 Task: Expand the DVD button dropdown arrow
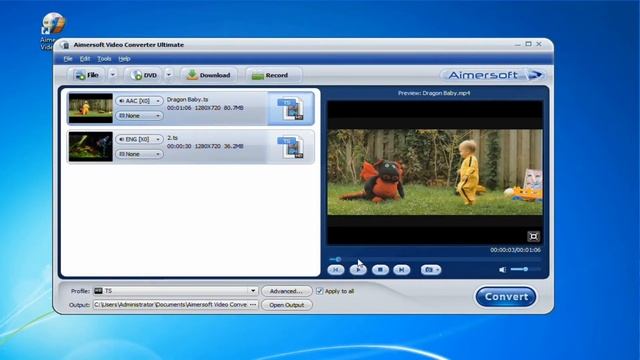pyautogui.click(x=169, y=75)
